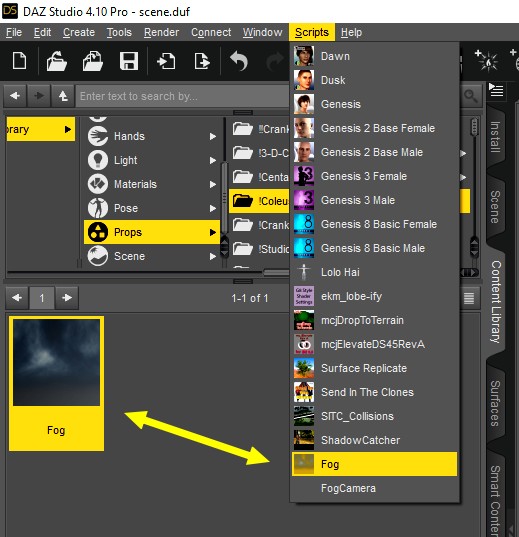Click the New scene file icon
Viewport: 519px width, 537px height.
tap(19, 61)
